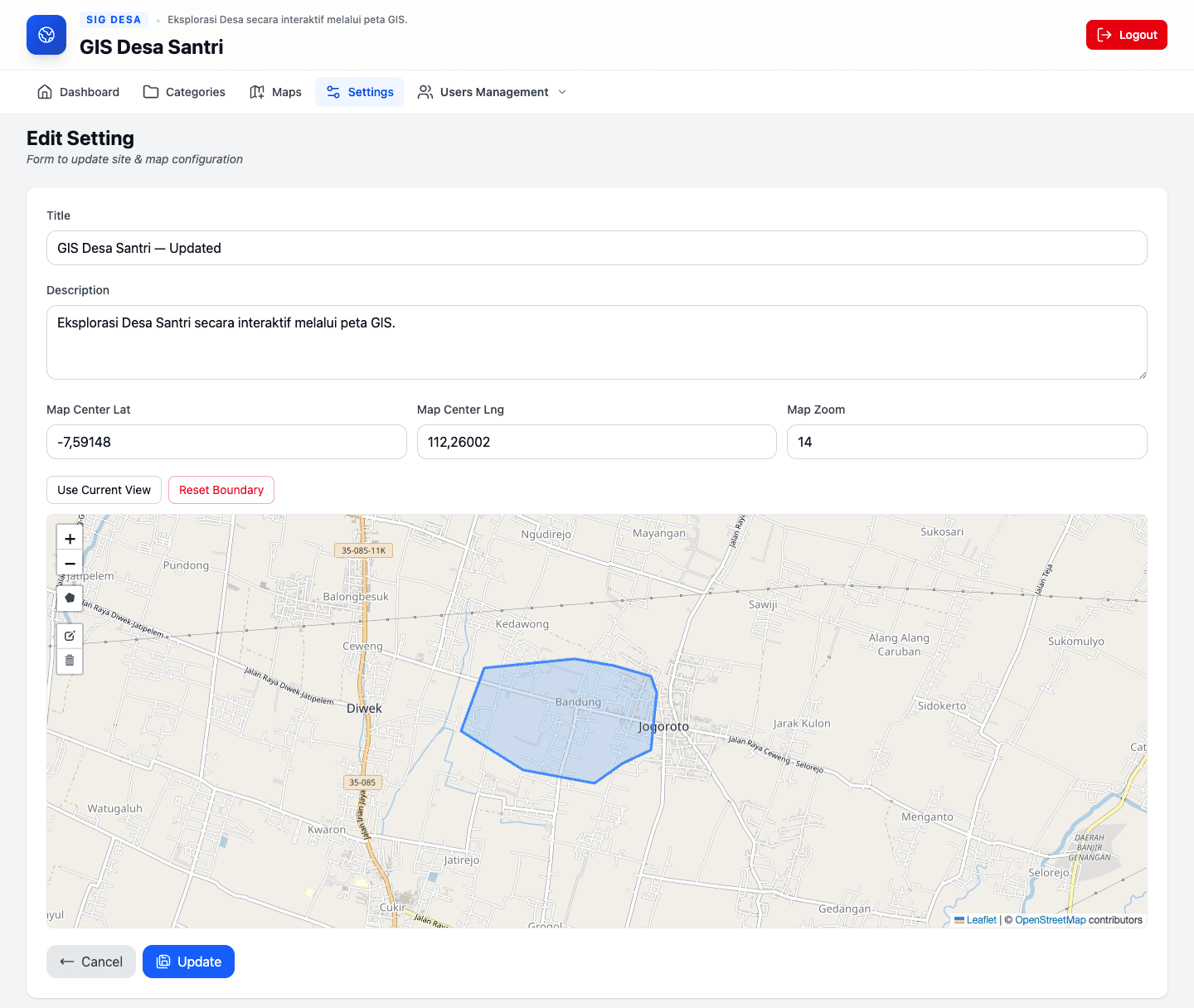Open the Dashboard tab
This screenshot has height=1008, width=1194.
79,92
